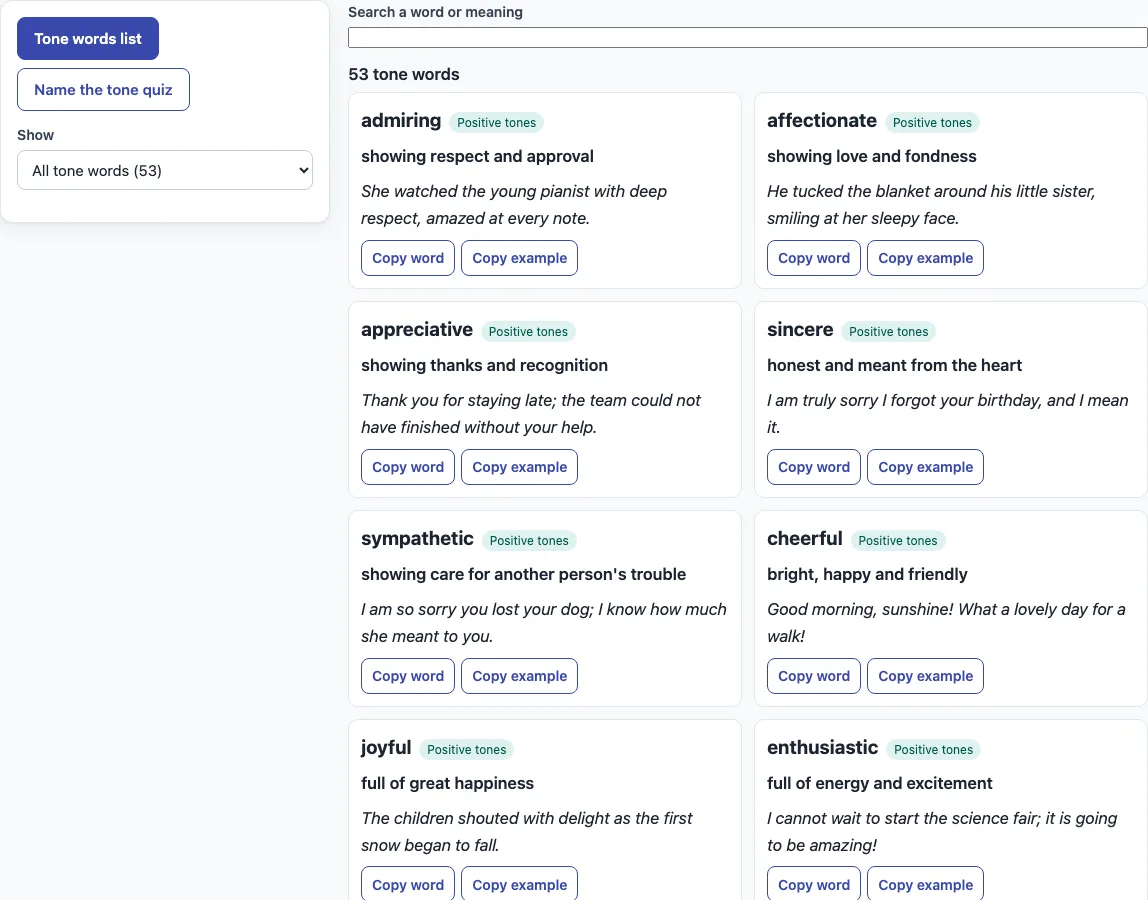Copy word for sincere
Screen dimensions: 1148x900
click(813, 467)
